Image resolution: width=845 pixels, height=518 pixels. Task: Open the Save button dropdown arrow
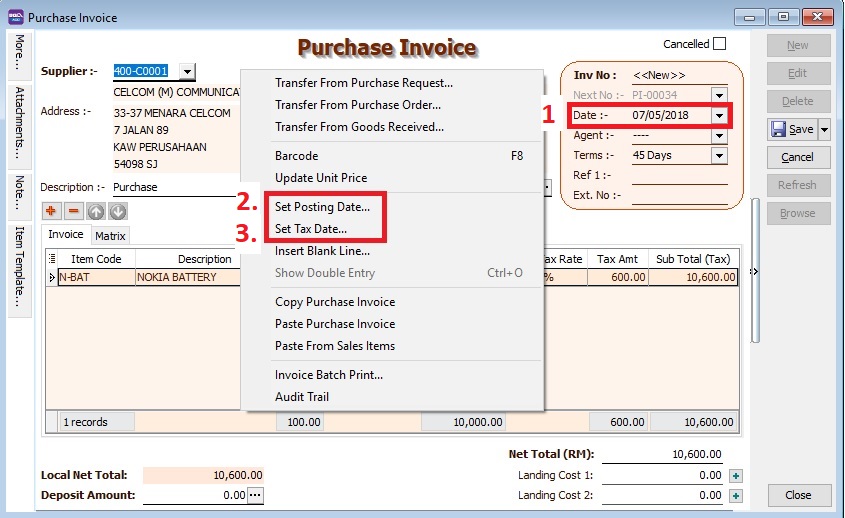click(x=824, y=129)
